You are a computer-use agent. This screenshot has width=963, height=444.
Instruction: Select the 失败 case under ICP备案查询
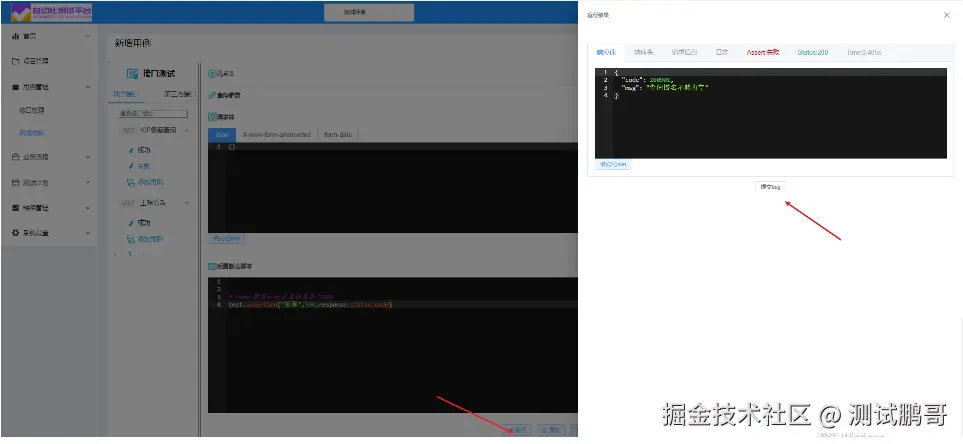click(144, 166)
